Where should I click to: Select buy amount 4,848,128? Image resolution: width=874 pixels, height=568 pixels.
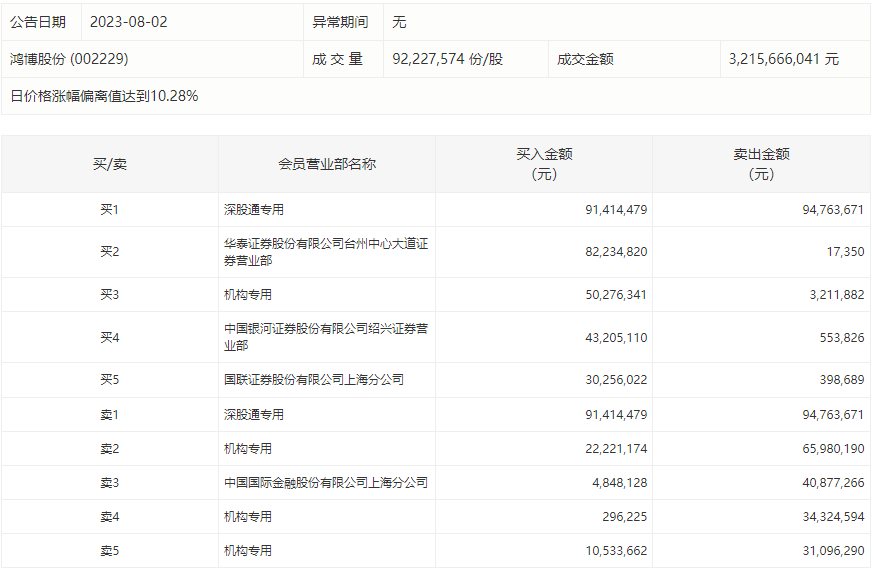point(620,483)
